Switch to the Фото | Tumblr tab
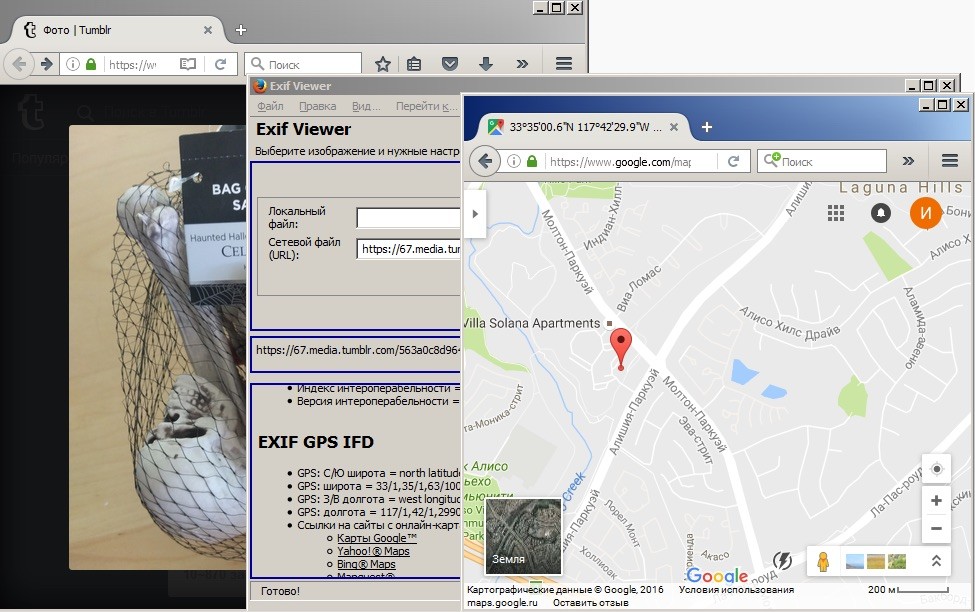Screen dimensions: 975x612 [118, 30]
